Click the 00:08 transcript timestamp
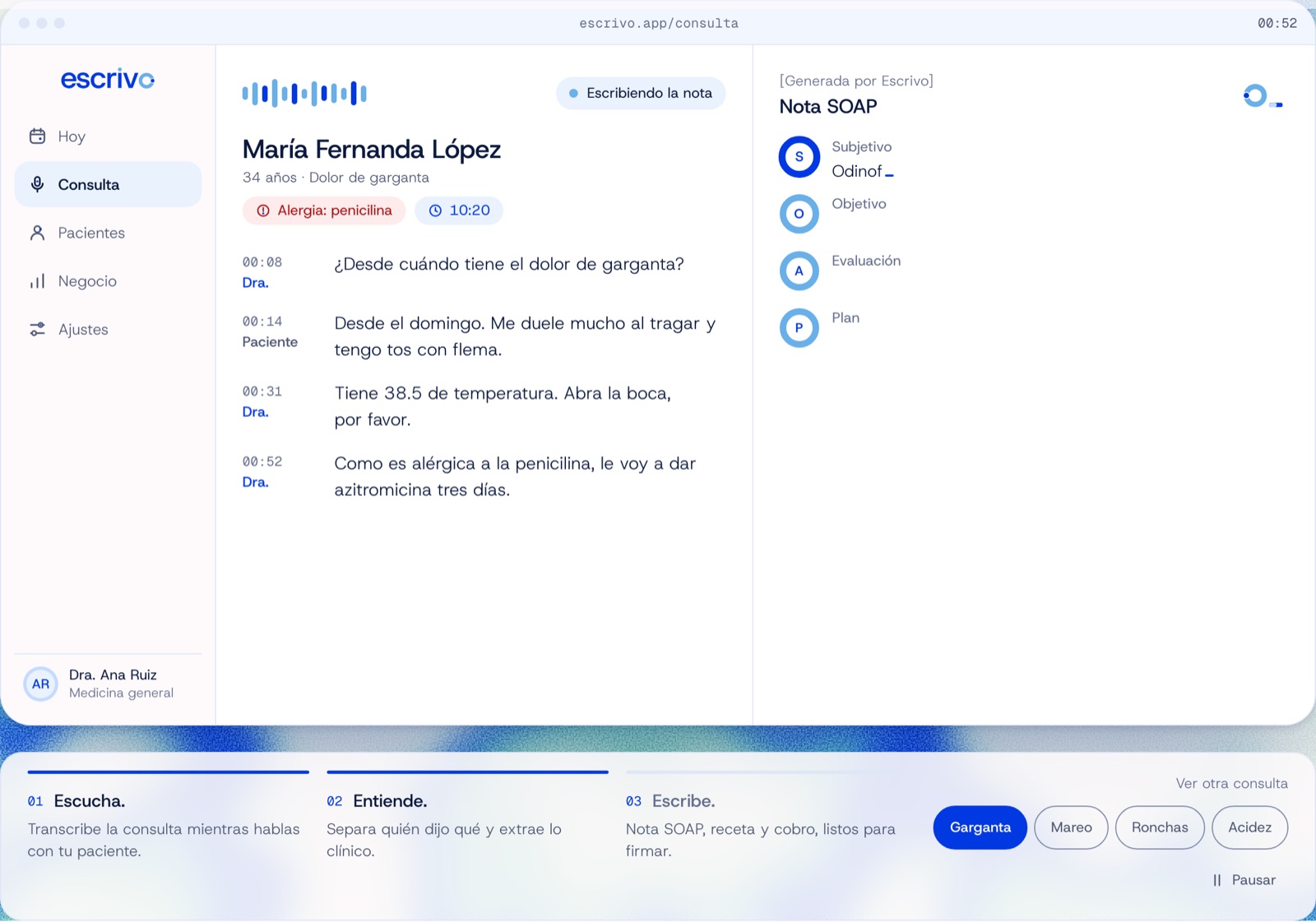 click(262, 262)
